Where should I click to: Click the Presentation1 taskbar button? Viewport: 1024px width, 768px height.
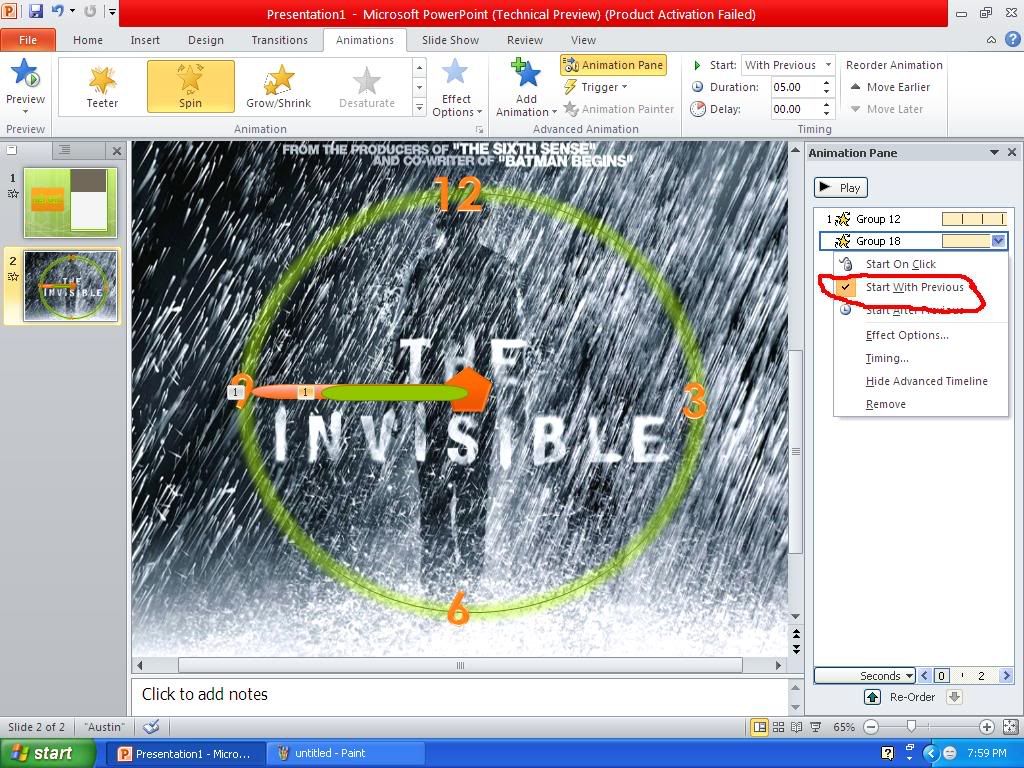click(186, 753)
